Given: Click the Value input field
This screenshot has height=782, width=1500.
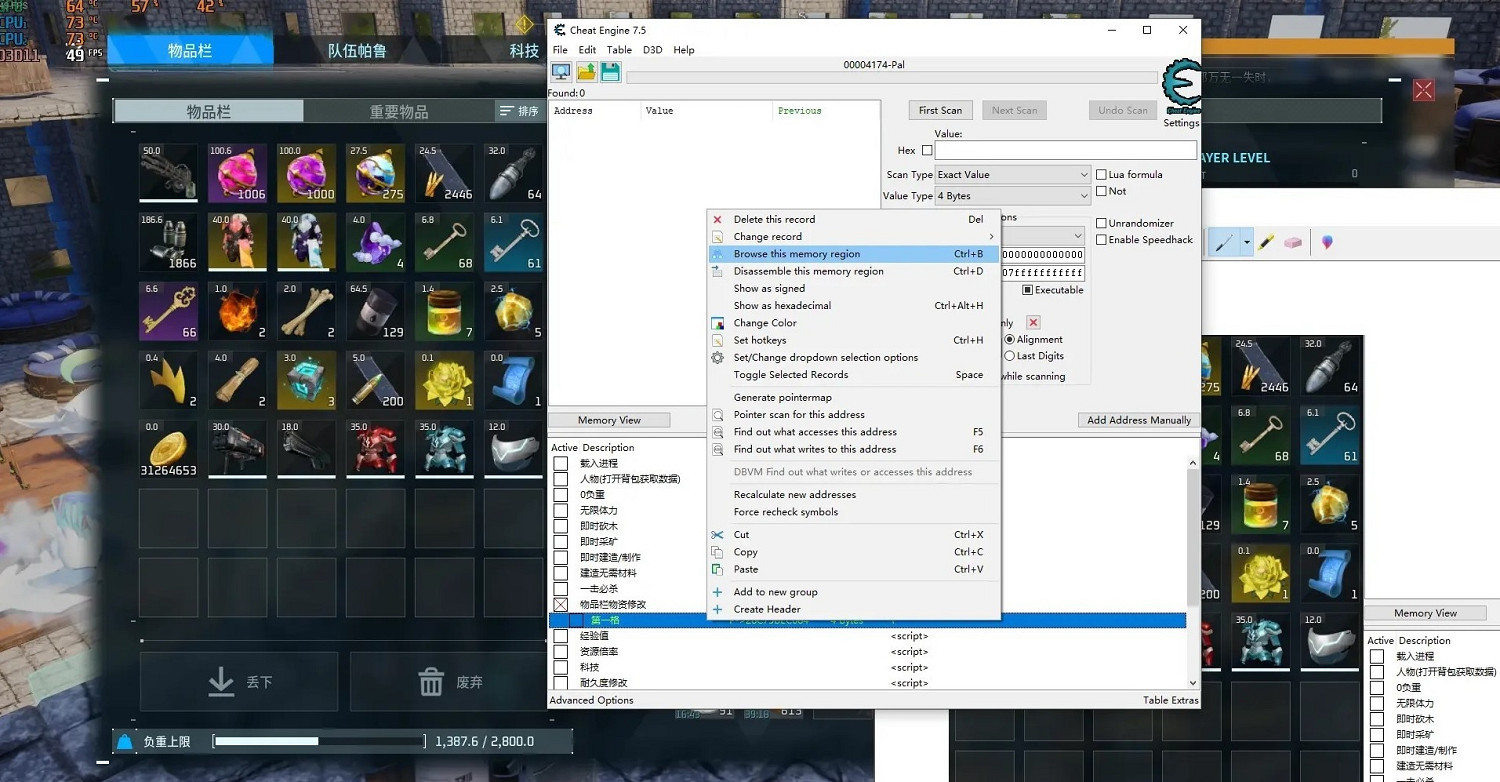Looking at the screenshot, I should click(x=1065, y=151).
